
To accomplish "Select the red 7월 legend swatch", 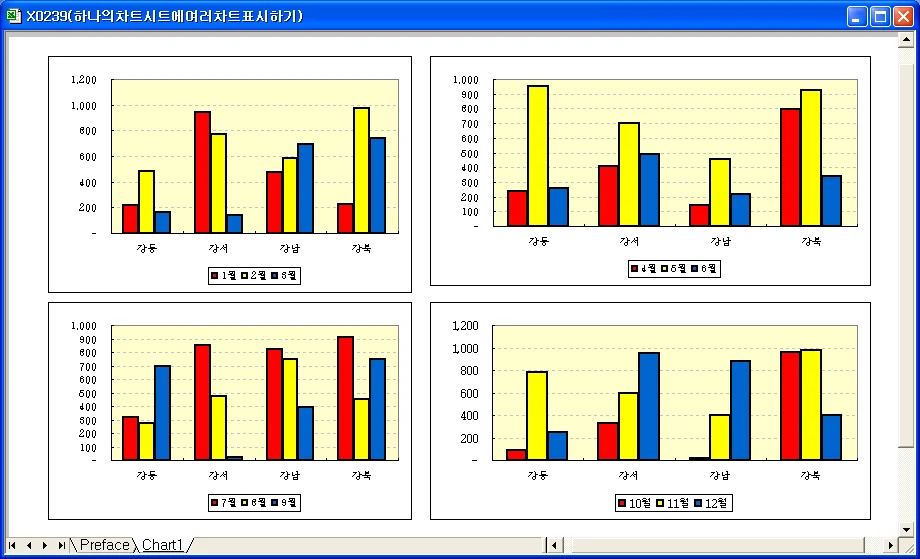I will 215,503.
